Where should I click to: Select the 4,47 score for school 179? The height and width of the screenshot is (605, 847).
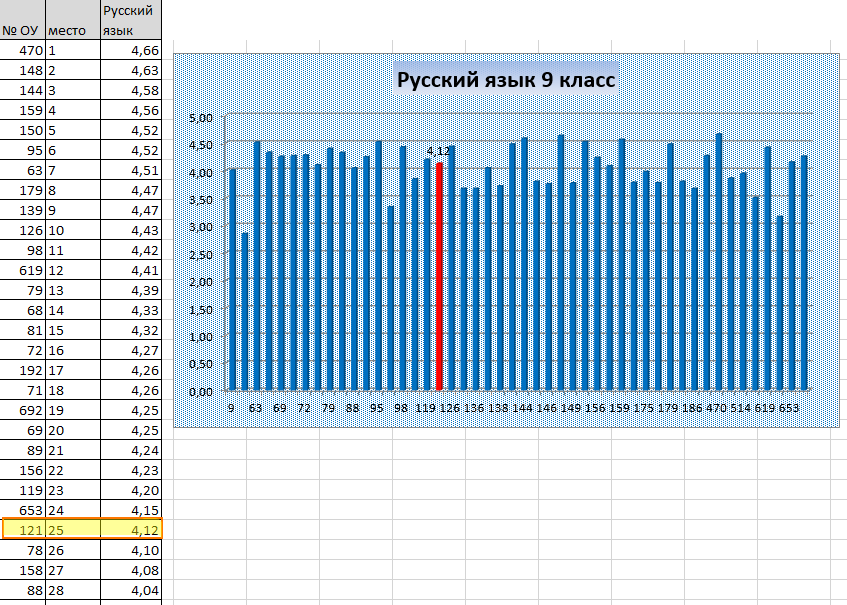click(x=131, y=190)
